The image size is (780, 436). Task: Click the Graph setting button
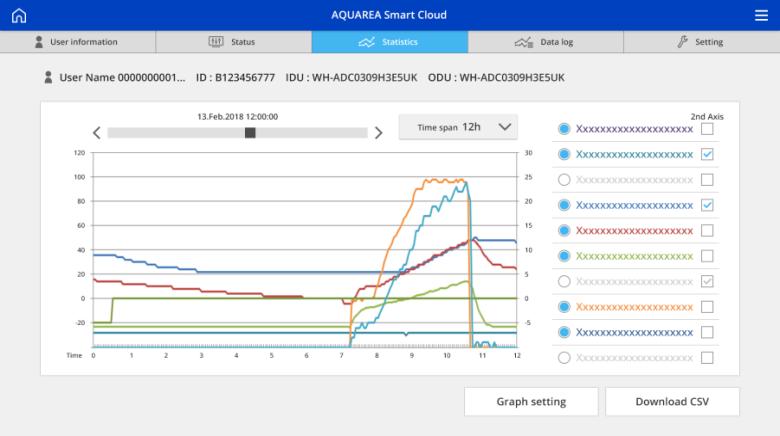pos(531,402)
